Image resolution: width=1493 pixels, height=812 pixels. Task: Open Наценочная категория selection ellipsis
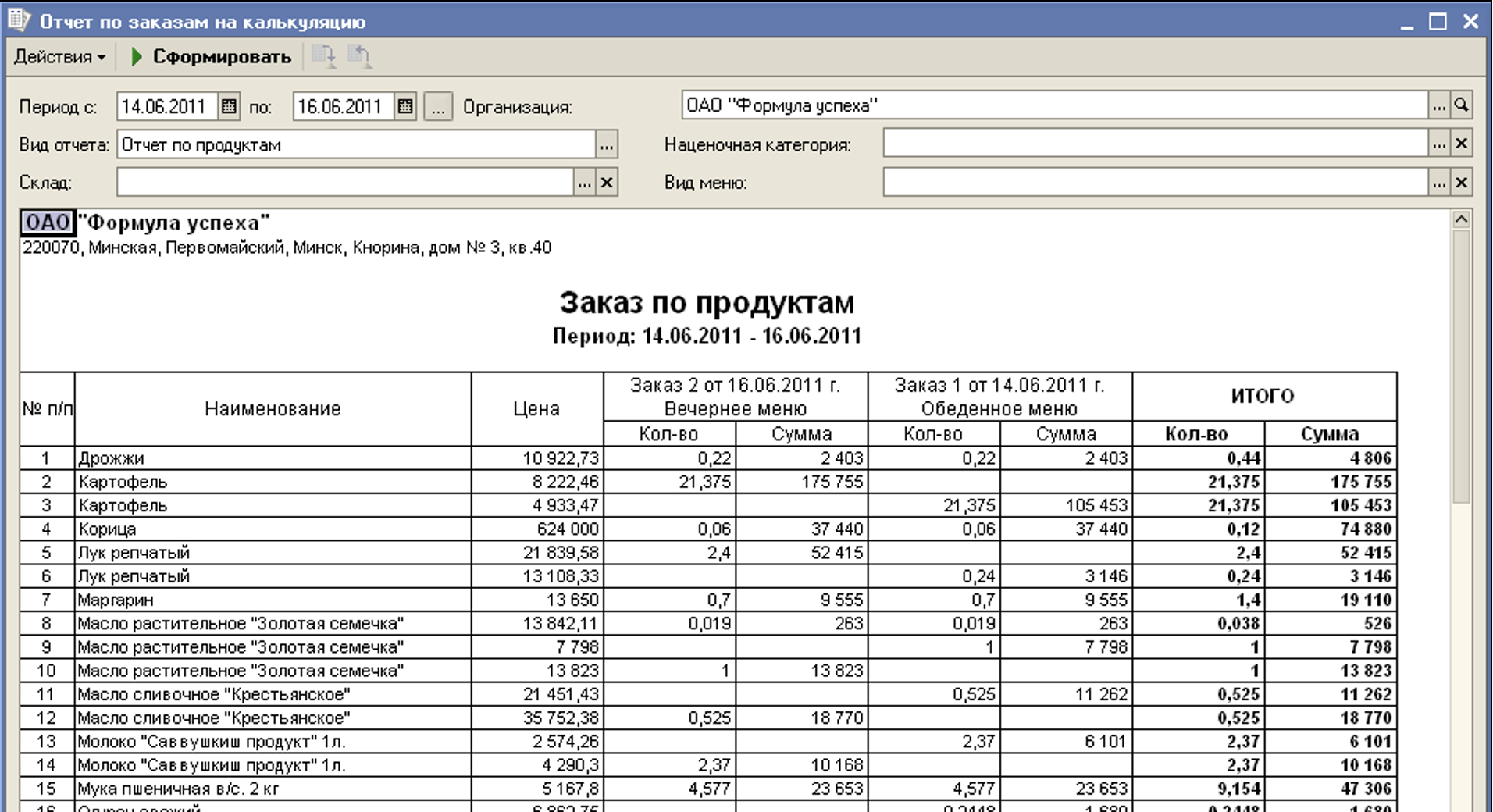pos(1439,144)
